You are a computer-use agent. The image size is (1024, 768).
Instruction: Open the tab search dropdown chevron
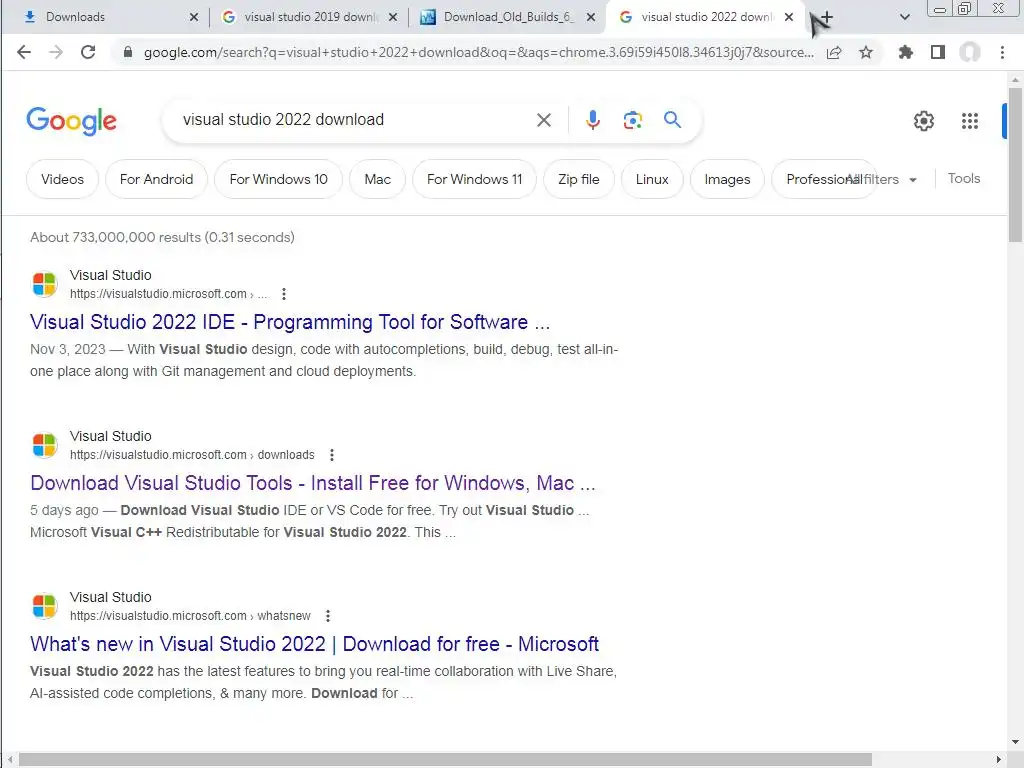[904, 17]
